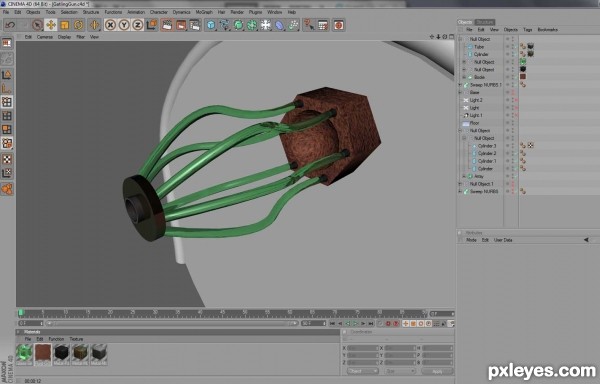Click the brown material tag on Boole
Viewport: 600px width, 384px height.
pos(523,77)
